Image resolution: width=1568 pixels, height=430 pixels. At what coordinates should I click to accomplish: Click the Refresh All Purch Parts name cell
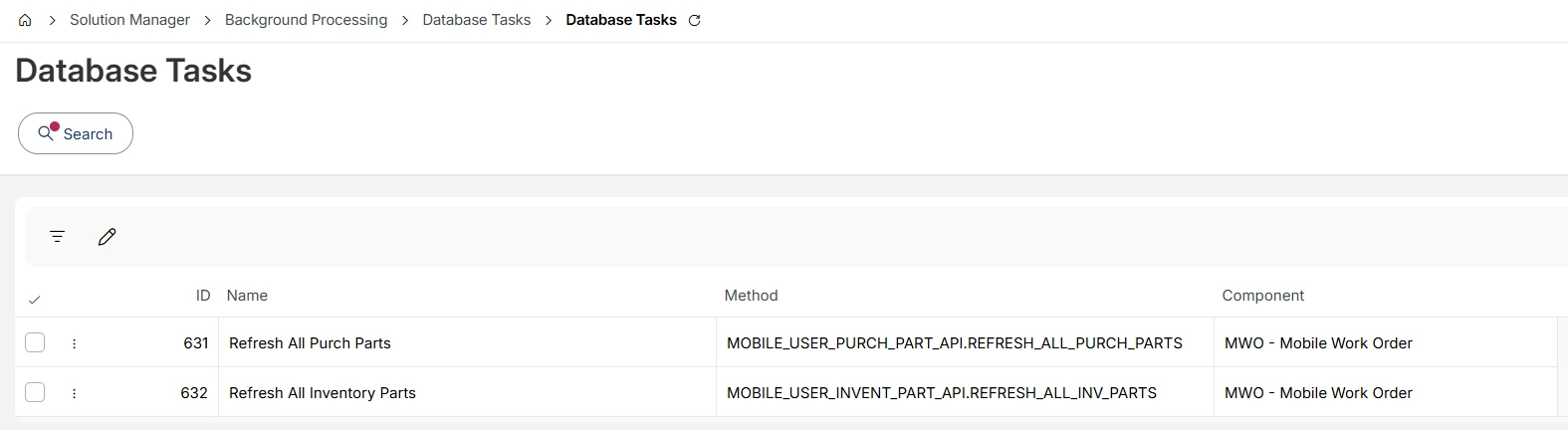pos(310,343)
